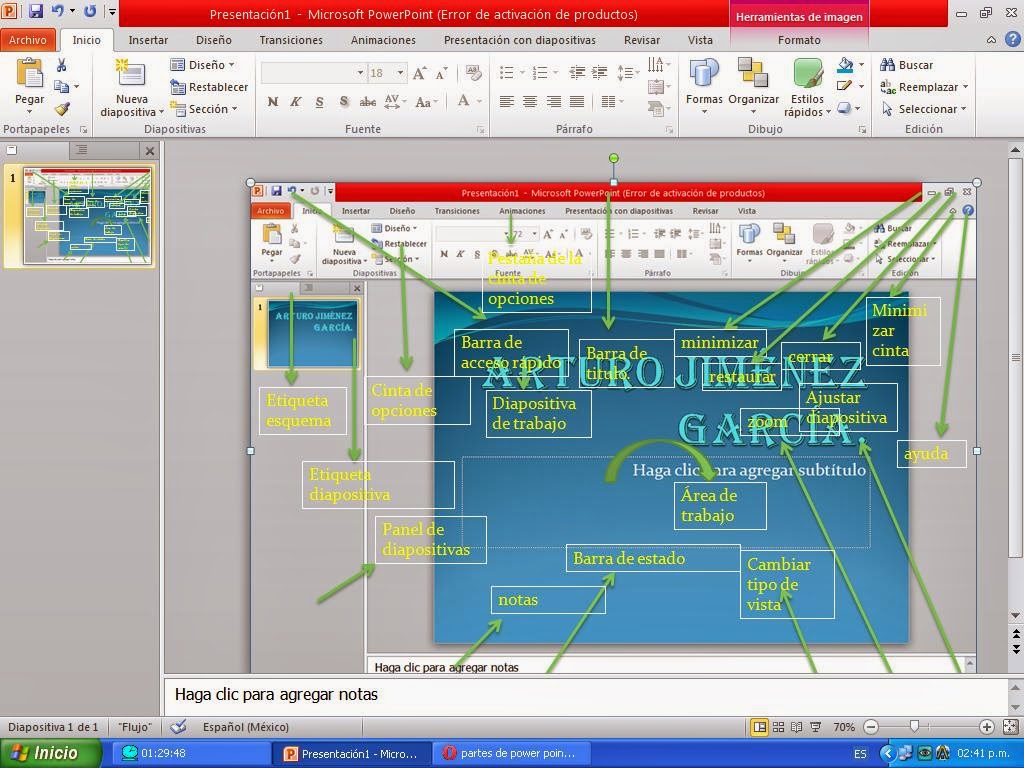The image size is (1024, 768).
Task: Open the Nueva diapositiva icon
Action: click(131, 74)
